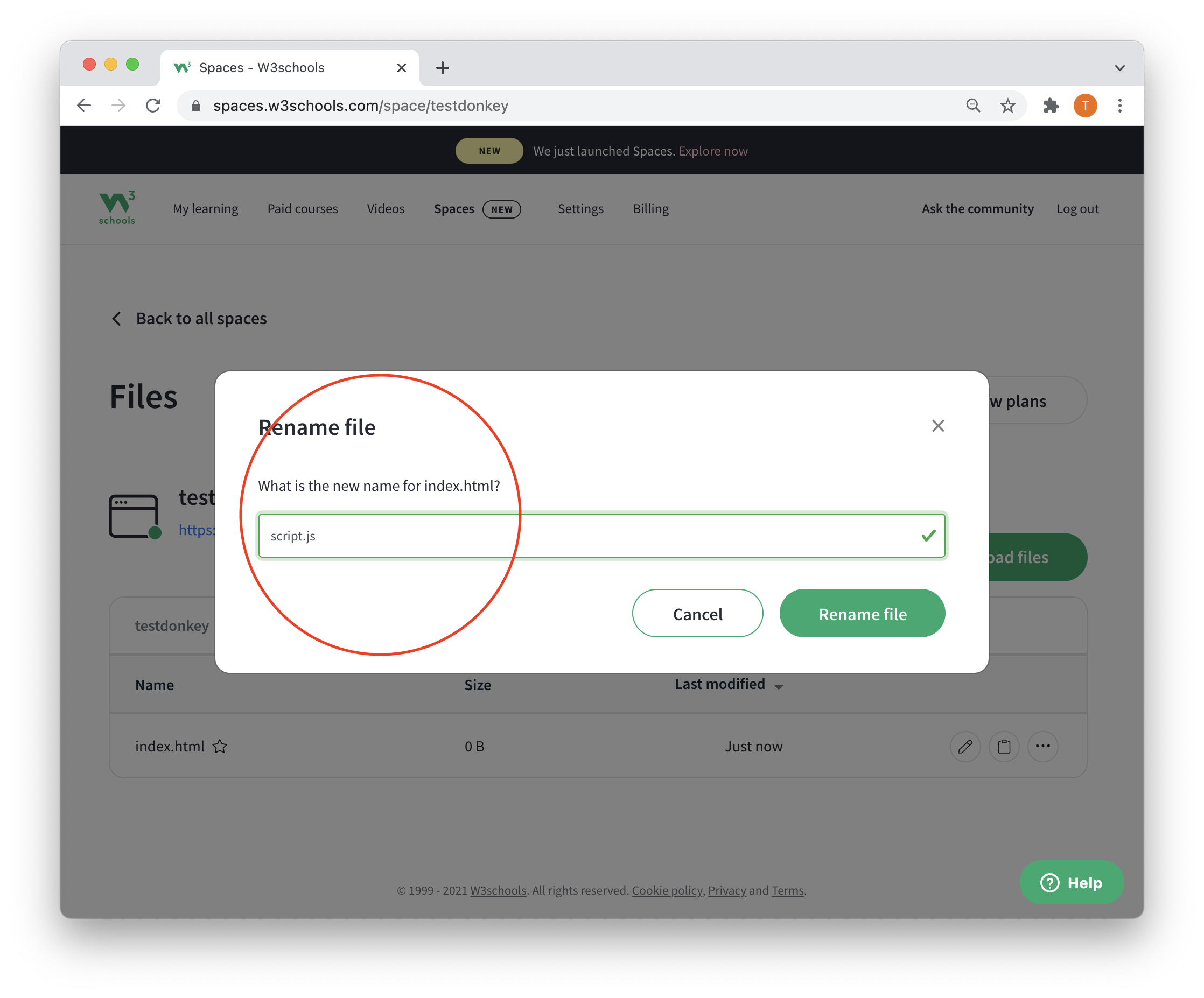This screenshot has height=998, width=1204.
Task: Select the Settings menu item in navigation
Action: coord(580,208)
